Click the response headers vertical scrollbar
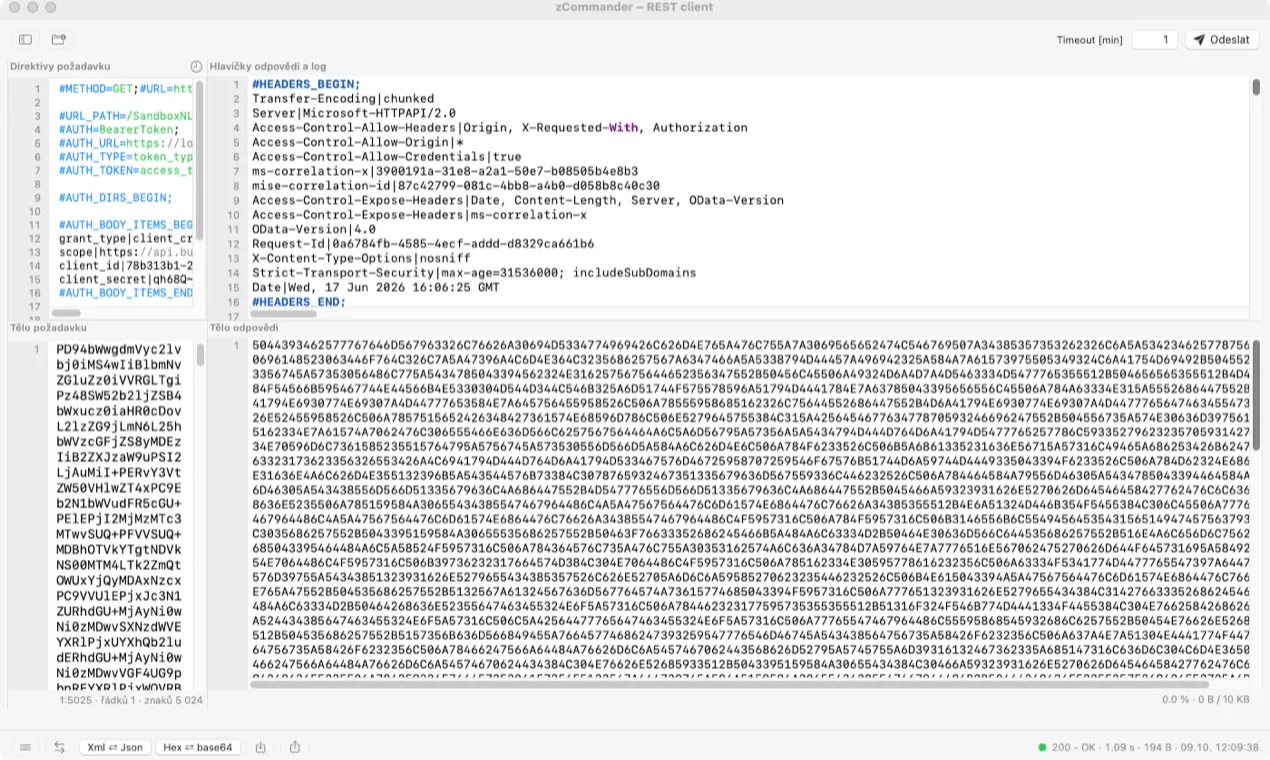 click(x=1256, y=88)
